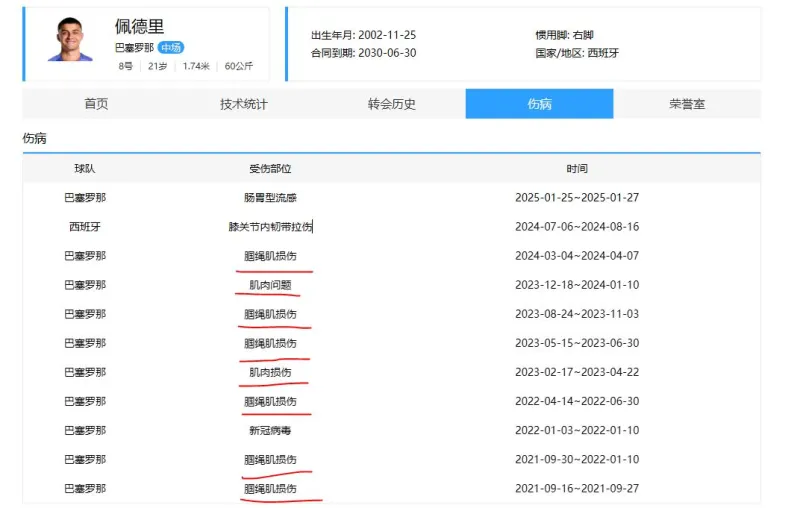
Task: Click the 球队 column header
Action: (85, 169)
